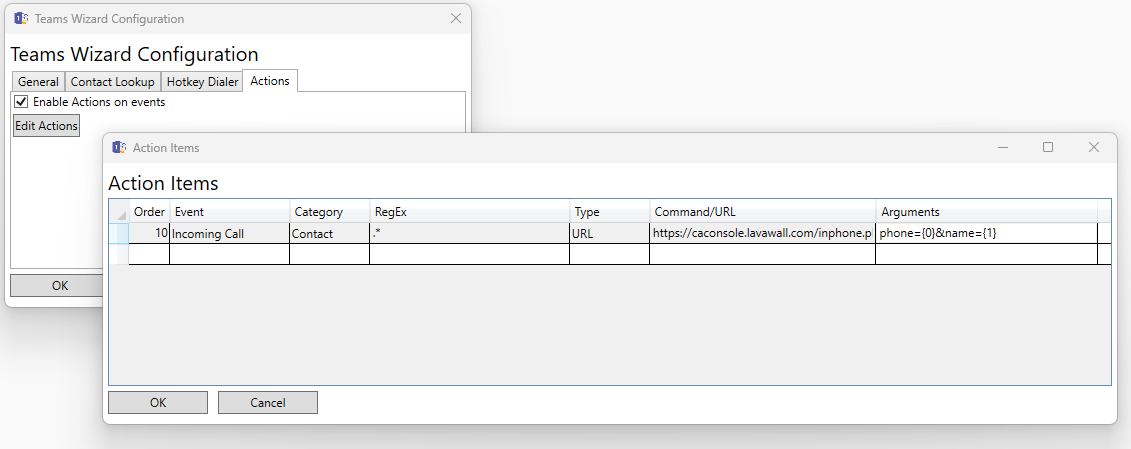Close the Teams Wizard Configuration window
The height and width of the screenshot is (449, 1131).
coord(456,19)
